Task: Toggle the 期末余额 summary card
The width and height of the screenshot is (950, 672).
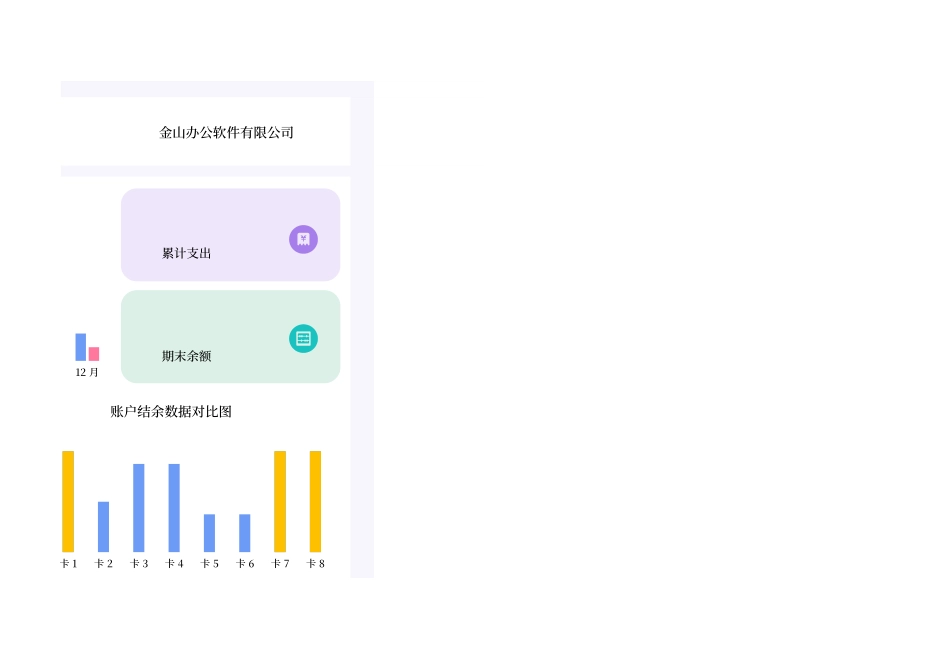Action: (230, 336)
